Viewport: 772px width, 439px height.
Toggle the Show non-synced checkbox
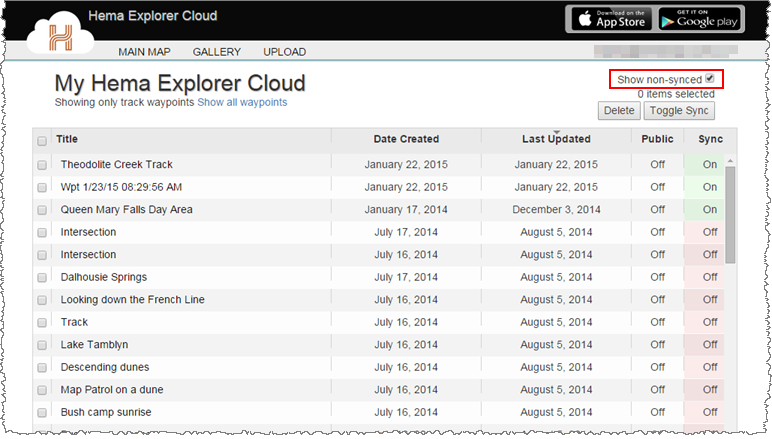[709, 79]
